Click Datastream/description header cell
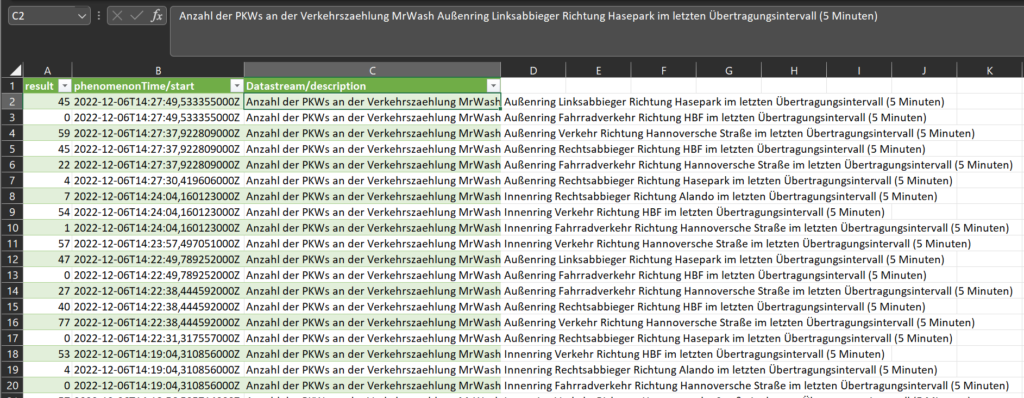This screenshot has height=398, width=1024. [x=372, y=86]
